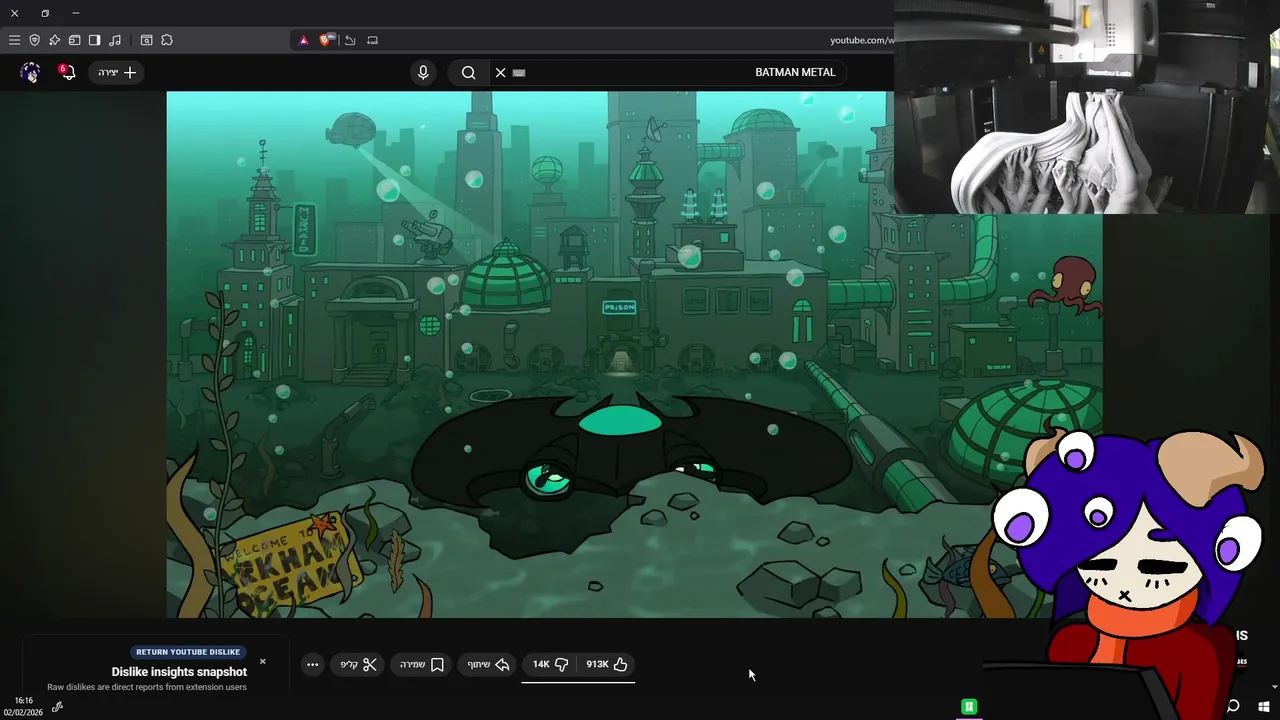This screenshot has width=1280, height=720.
Task: Save video with bookmark button
Action: (422, 664)
